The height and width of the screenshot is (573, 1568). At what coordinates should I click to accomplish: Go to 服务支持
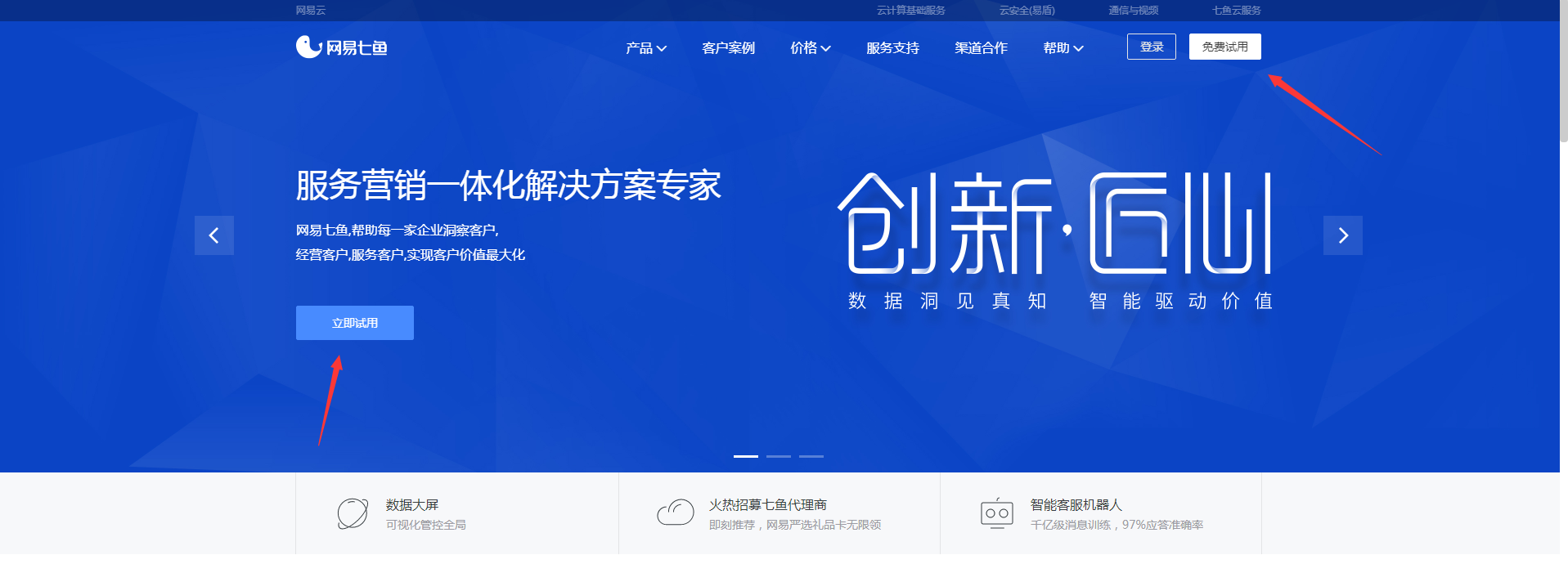point(892,48)
